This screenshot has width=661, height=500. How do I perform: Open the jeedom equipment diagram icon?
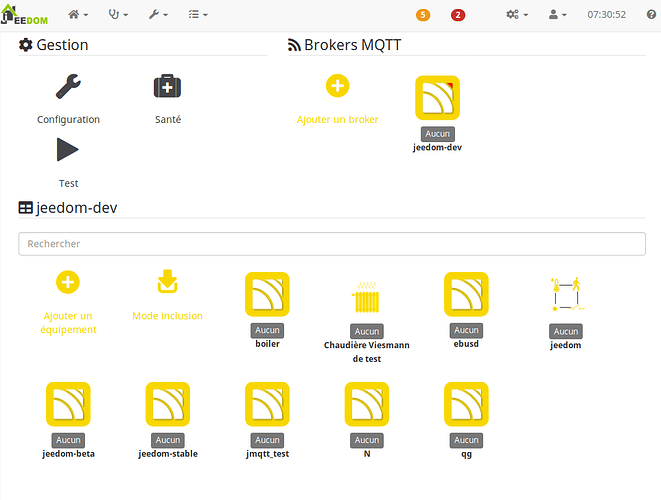tap(567, 294)
